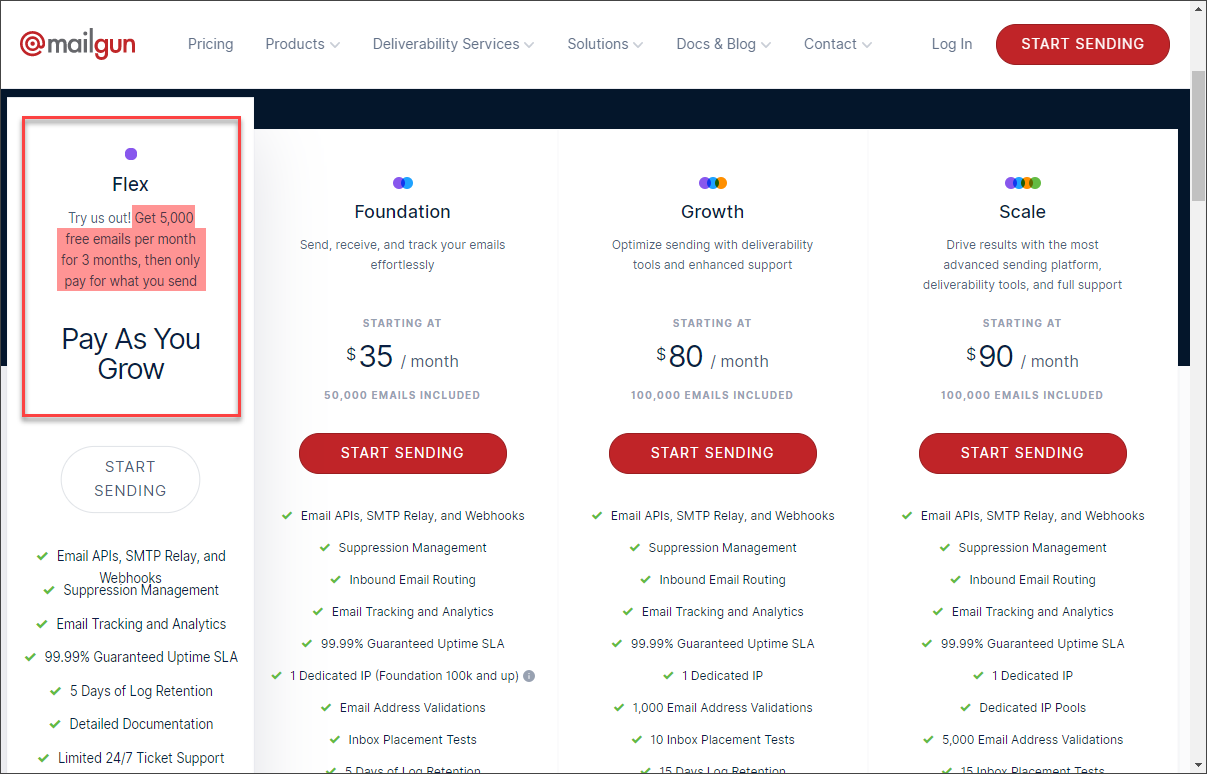Click the Scale plan heading
This screenshot has width=1207, height=774.
coord(1023,212)
